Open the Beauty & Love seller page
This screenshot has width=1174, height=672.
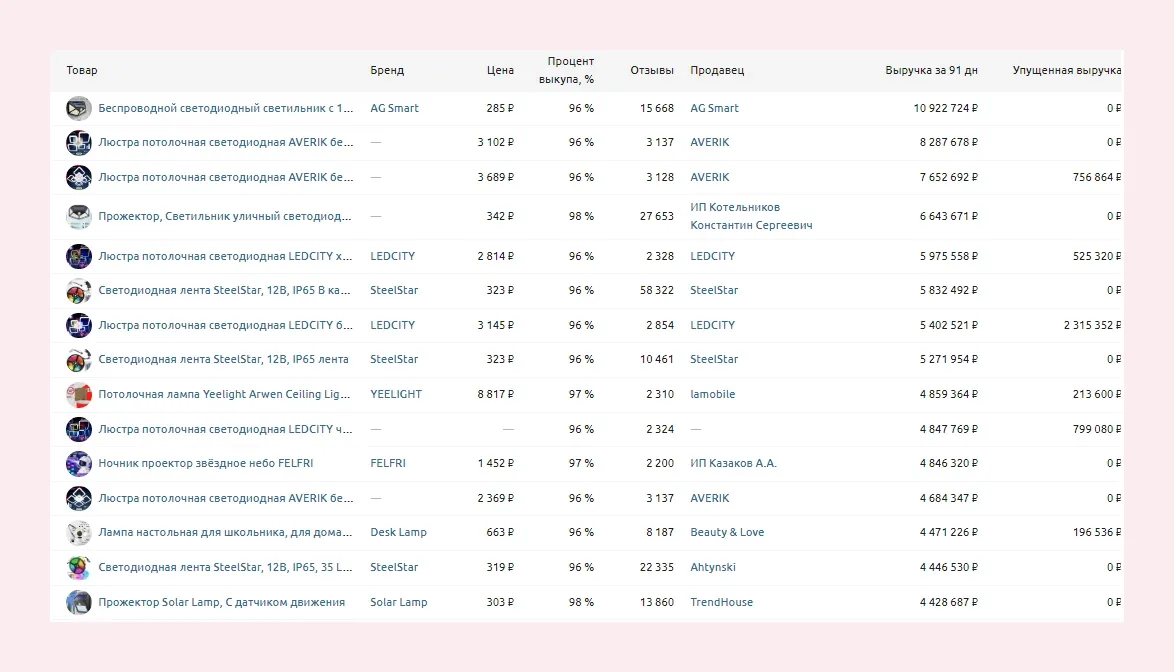(727, 532)
